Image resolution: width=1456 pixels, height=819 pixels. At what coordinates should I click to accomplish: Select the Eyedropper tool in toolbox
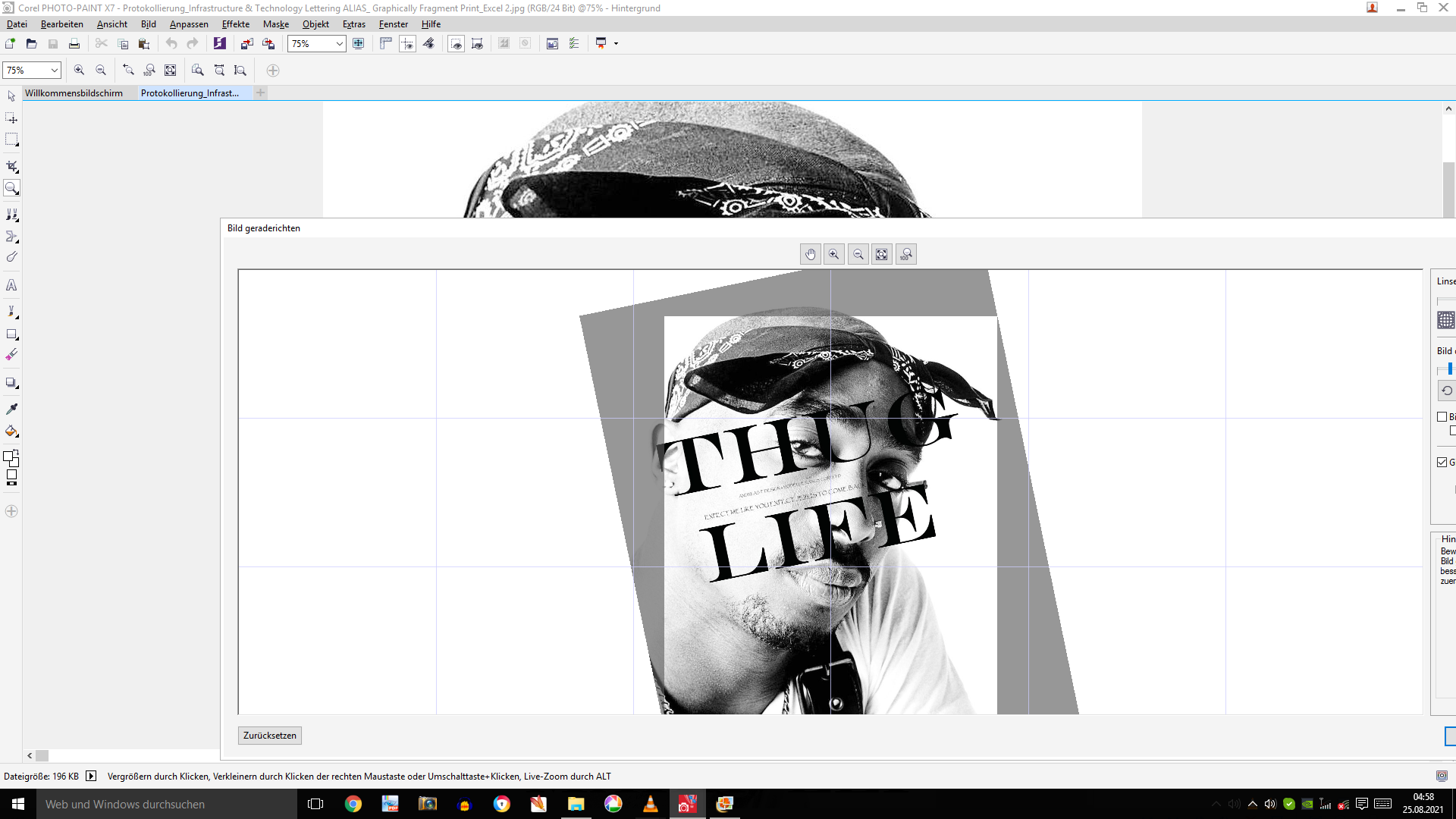coord(11,409)
